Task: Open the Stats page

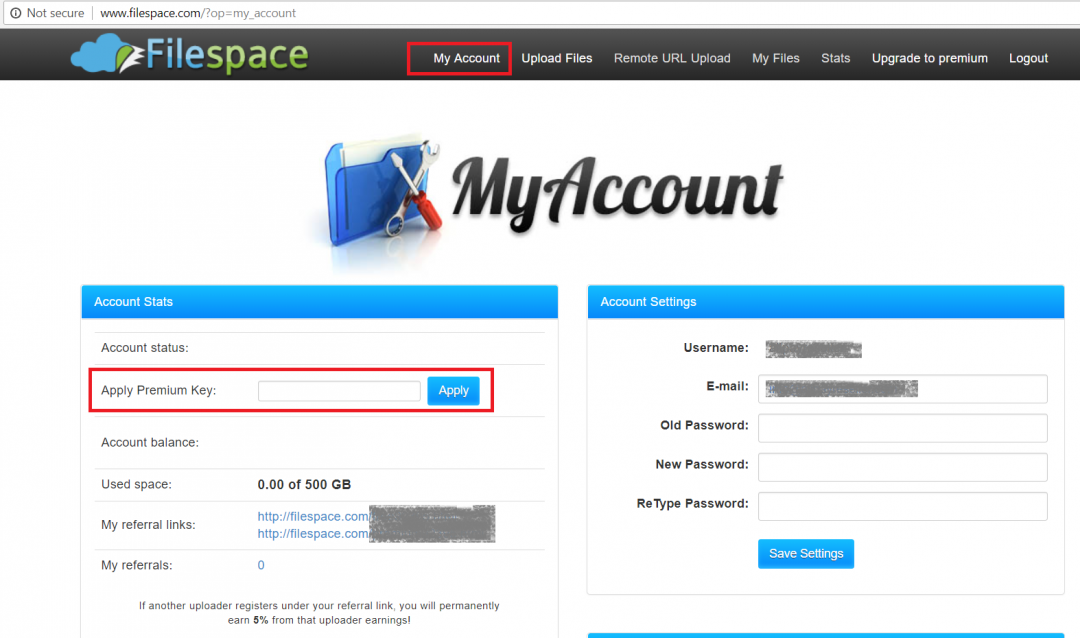Action: coord(836,58)
